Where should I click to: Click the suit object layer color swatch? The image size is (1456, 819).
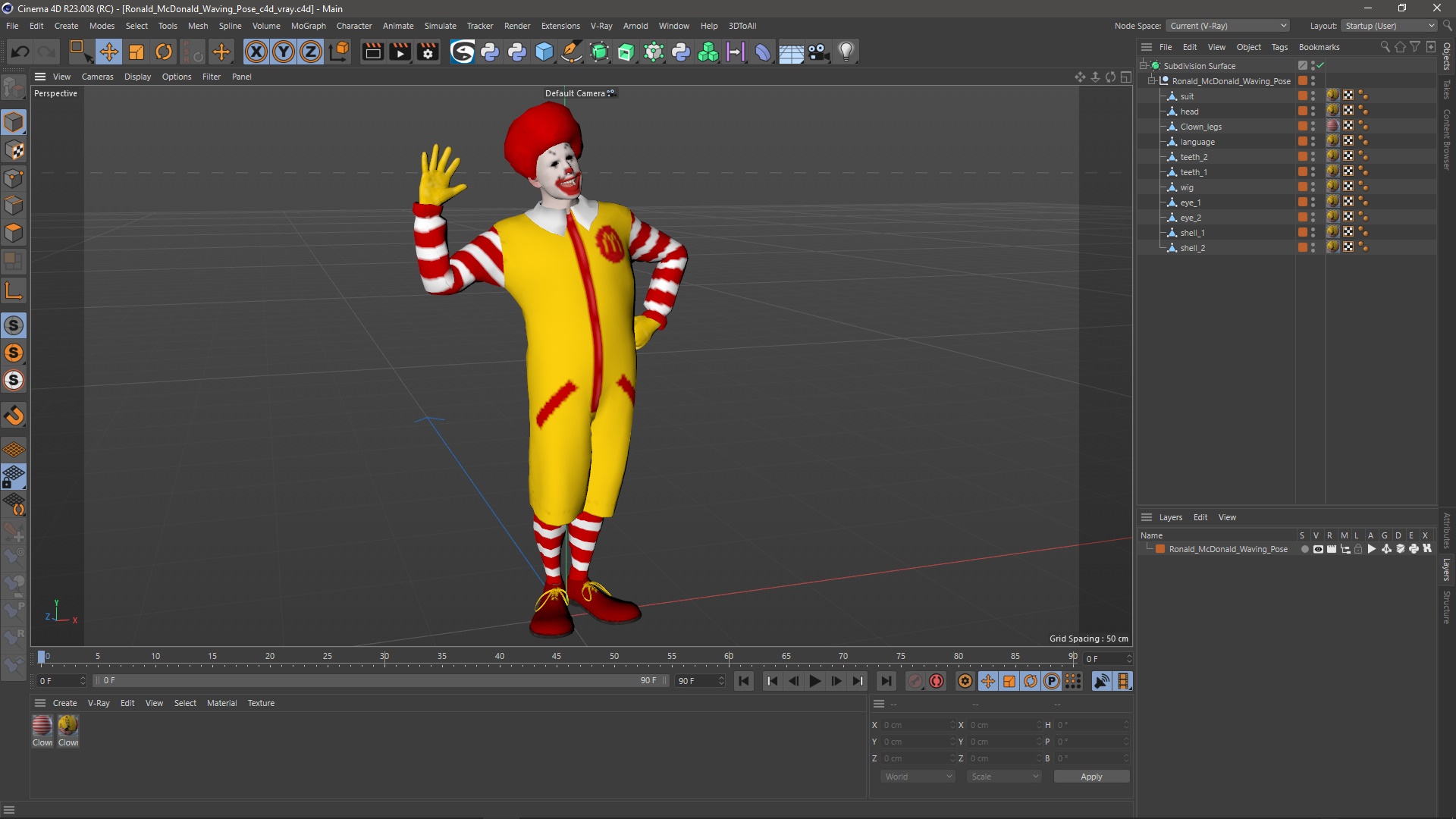(x=1302, y=96)
